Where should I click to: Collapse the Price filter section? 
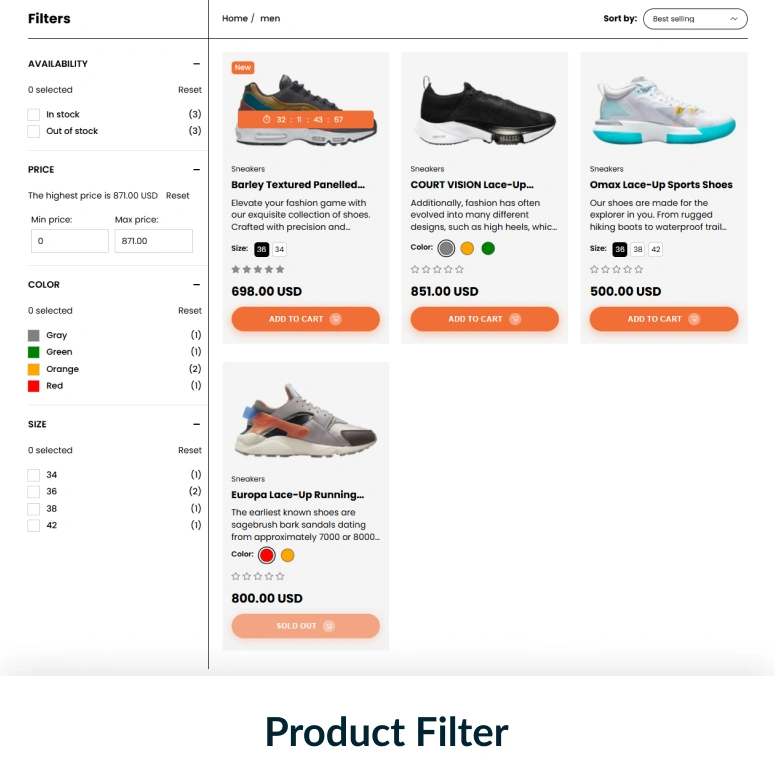point(196,170)
